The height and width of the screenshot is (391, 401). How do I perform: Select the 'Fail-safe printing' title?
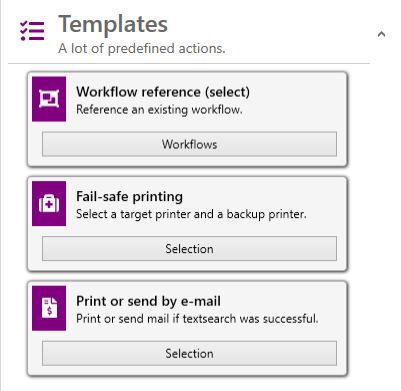[x=129, y=196]
